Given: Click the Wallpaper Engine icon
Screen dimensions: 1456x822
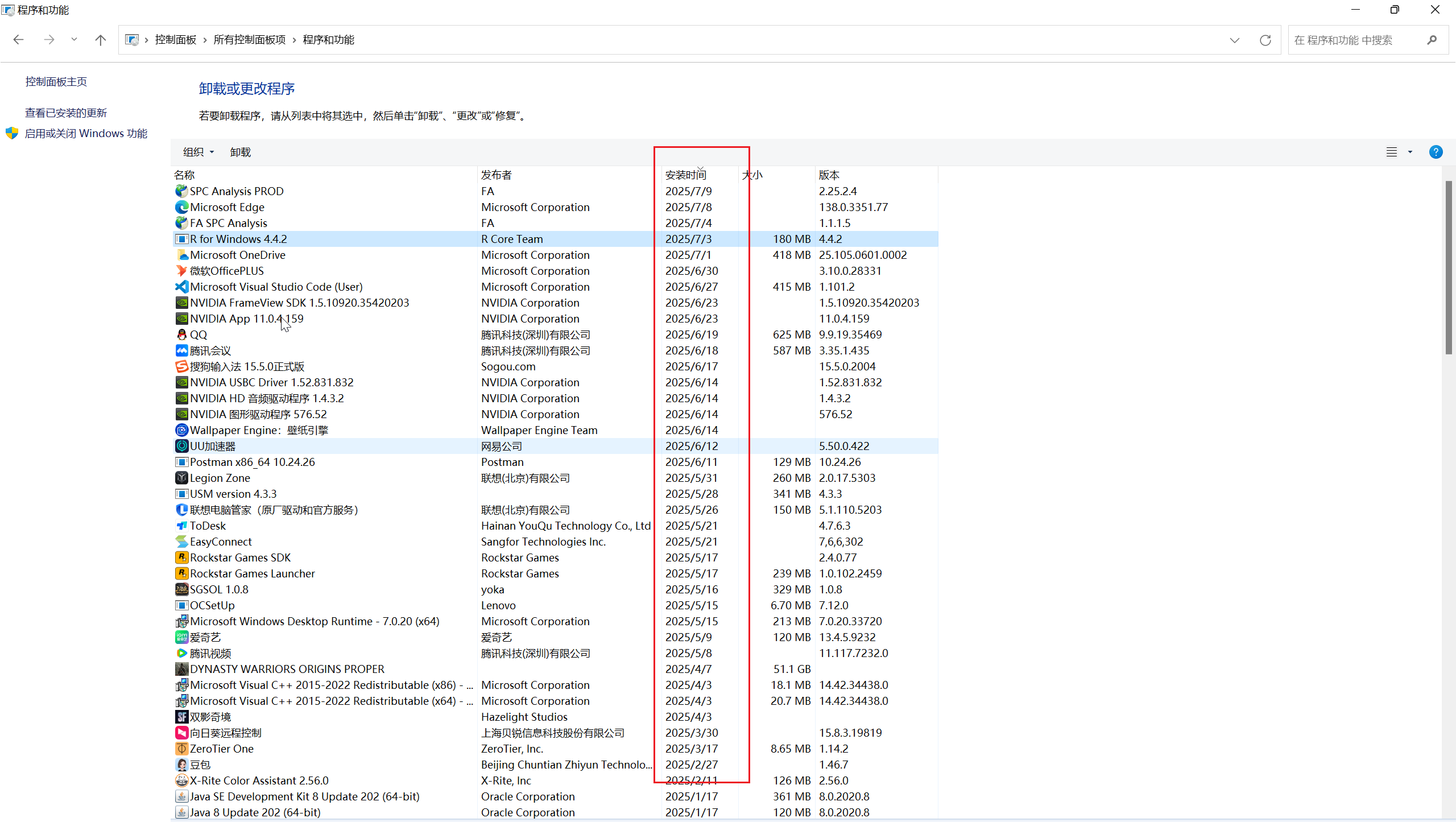Looking at the screenshot, I should click(181, 430).
